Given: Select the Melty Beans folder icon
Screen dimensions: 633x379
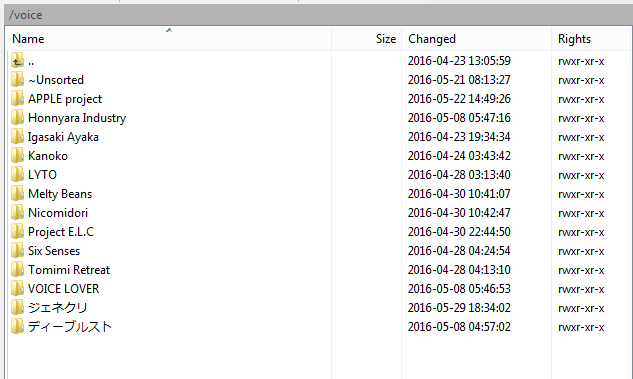Looking at the screenshot, I should [17, 194].
